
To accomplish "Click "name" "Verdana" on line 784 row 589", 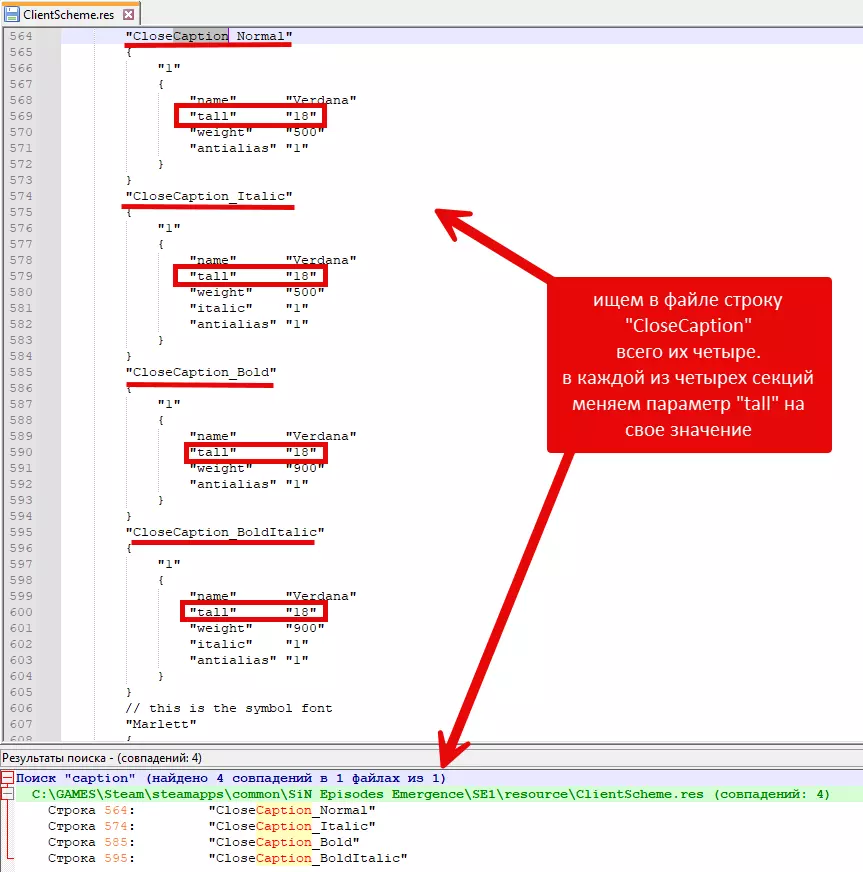I will click(272, 436).
